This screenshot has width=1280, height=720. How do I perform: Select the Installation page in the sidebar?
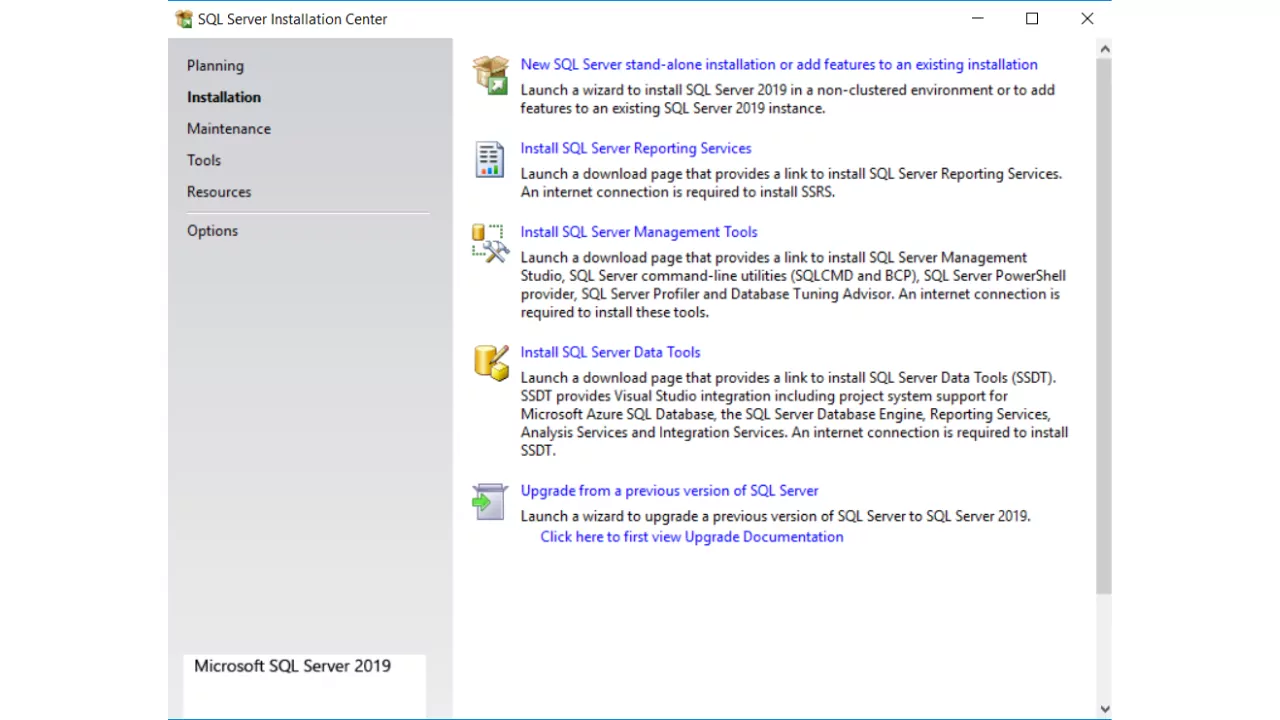click(x=224, y=97)
